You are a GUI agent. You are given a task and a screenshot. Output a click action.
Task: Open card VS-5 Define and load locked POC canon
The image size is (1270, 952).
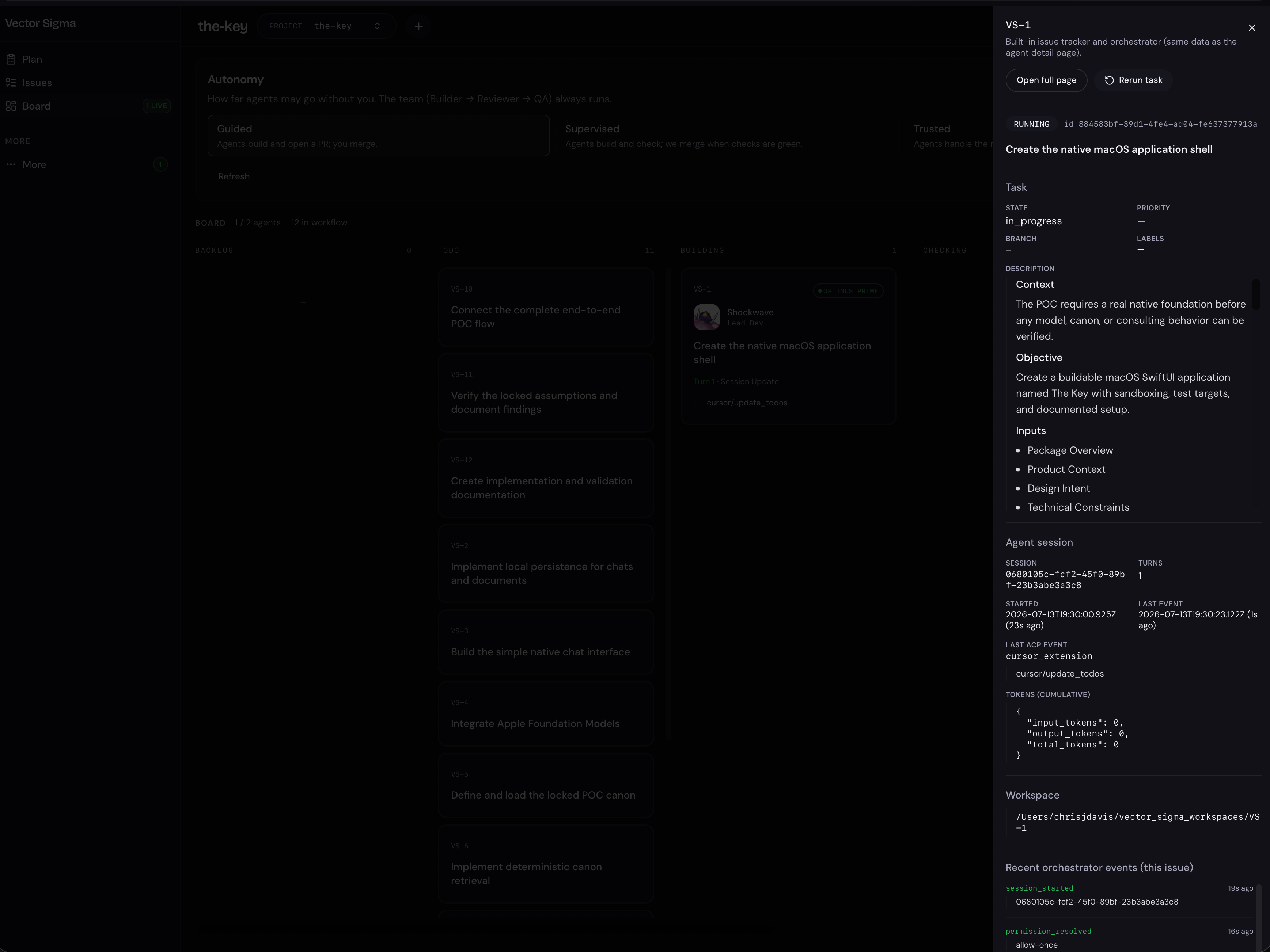click(x=545, y=785)
